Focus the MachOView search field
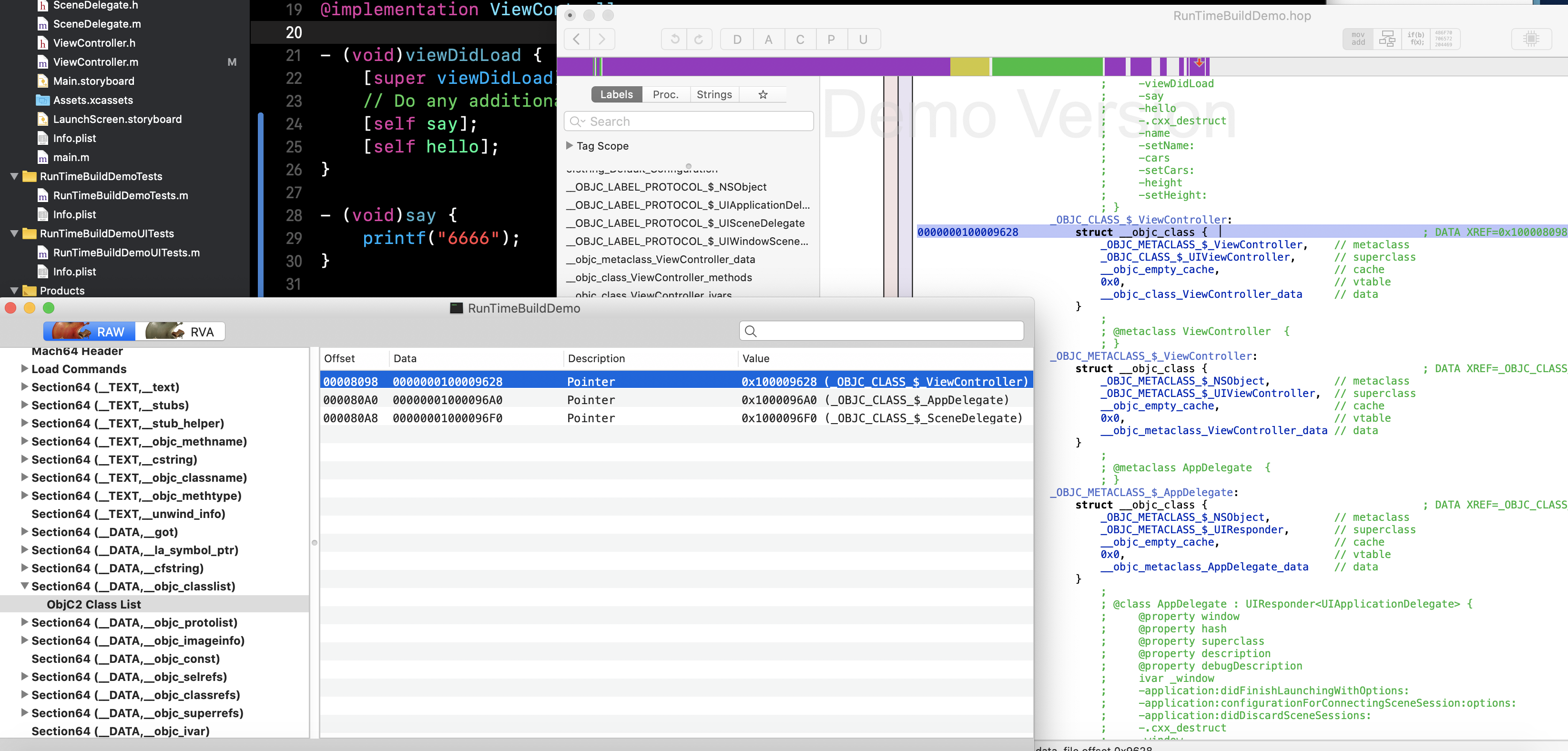 tap(881, 331)
